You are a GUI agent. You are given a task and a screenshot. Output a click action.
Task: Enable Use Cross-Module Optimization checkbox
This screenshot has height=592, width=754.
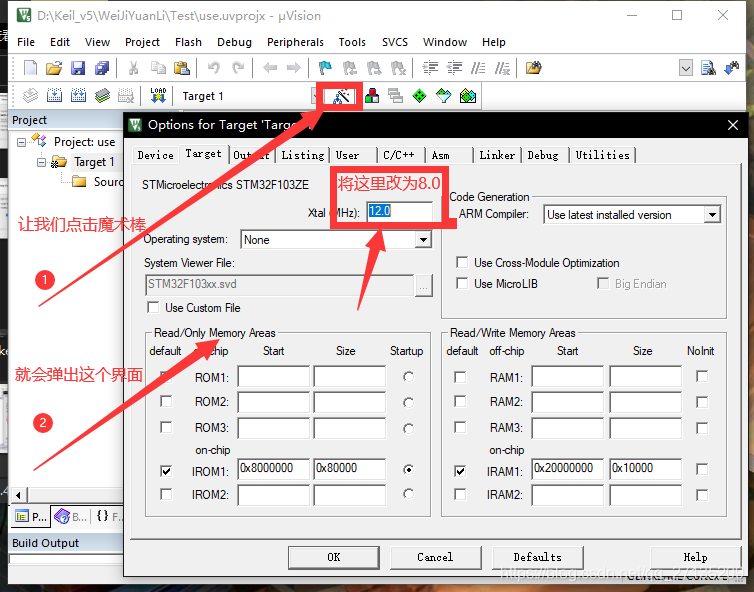click(462, 263)
